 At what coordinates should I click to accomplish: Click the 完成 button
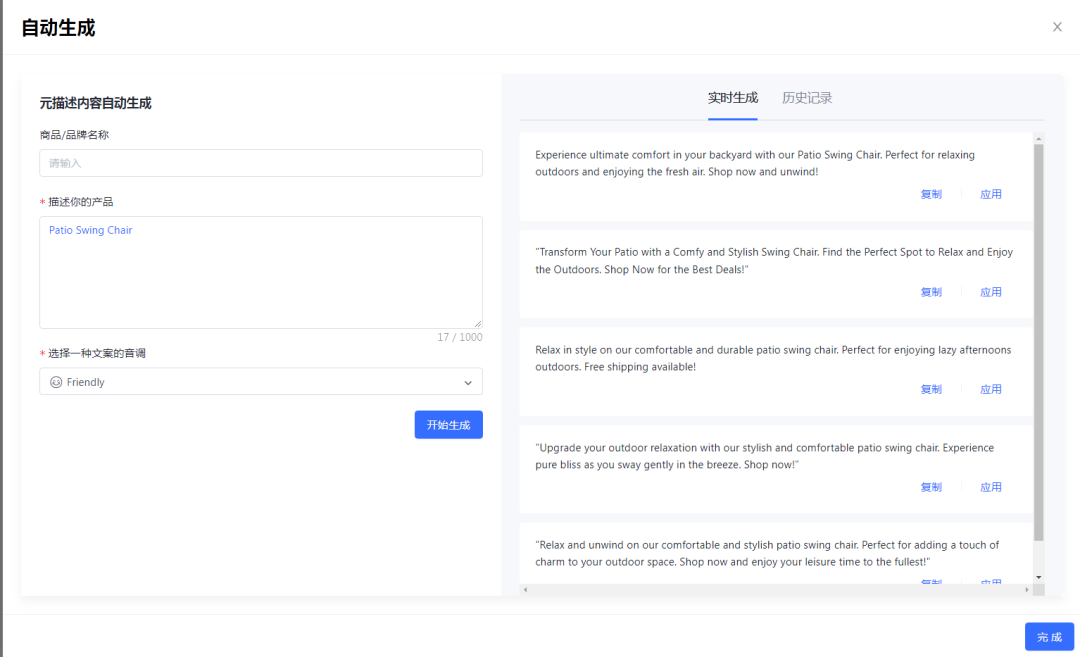point(1048,637)
